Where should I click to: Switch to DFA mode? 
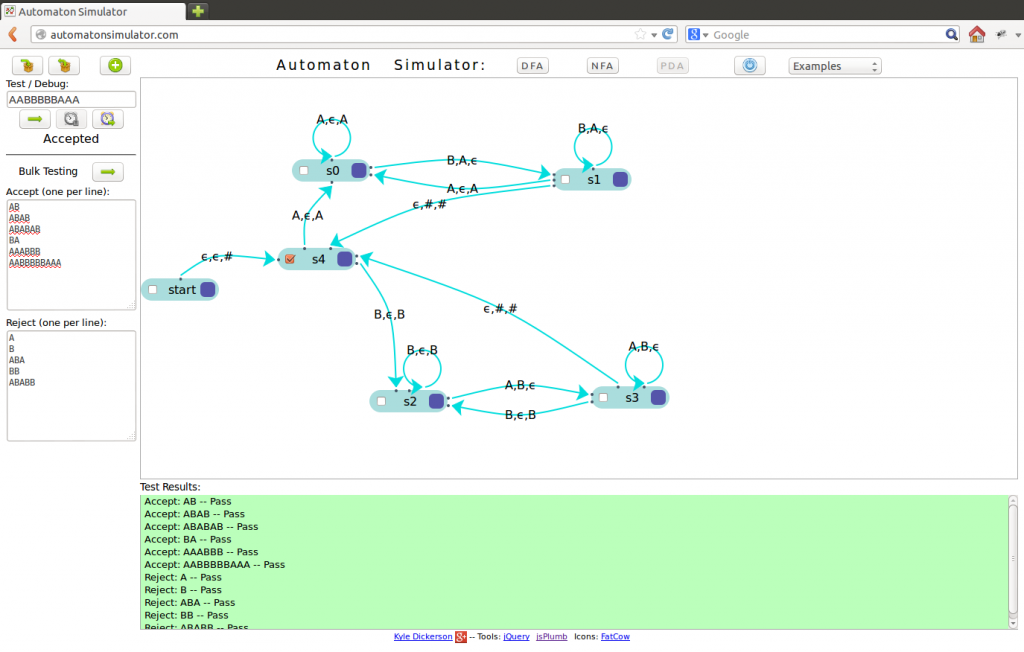point(533,66)
